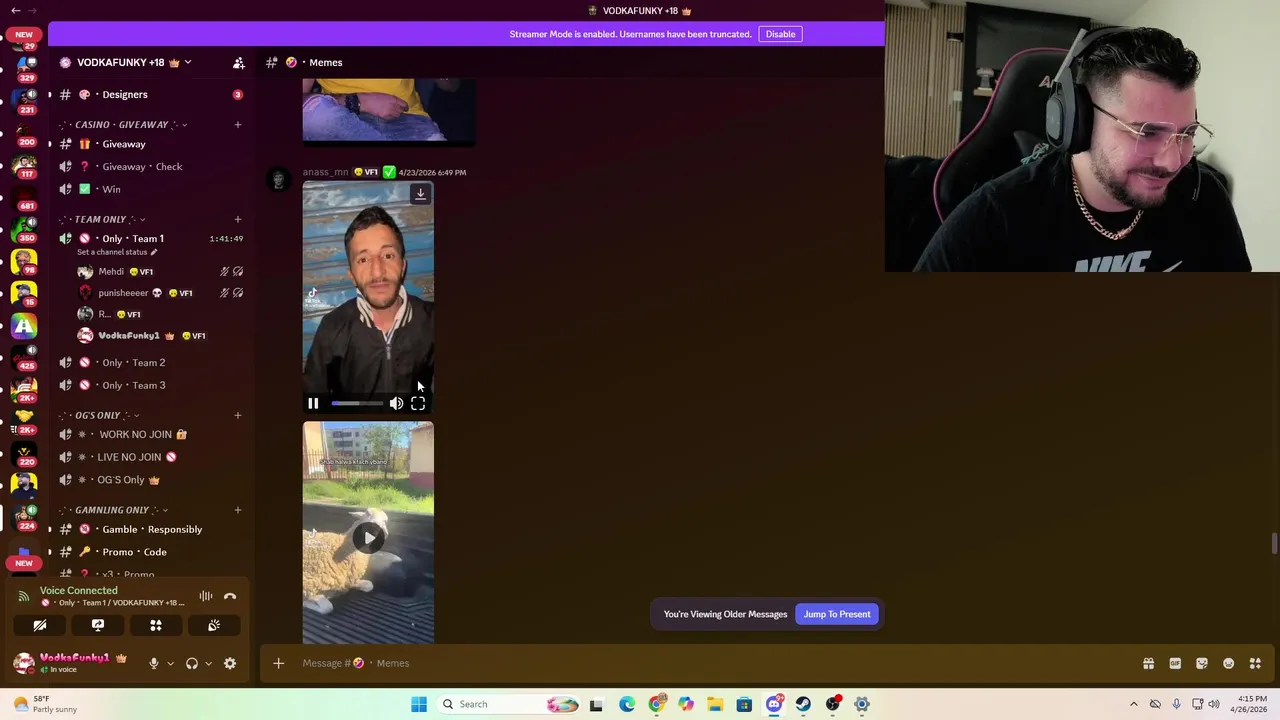Disable Streamer Mode from the banner
Image resolution: width=1280 pixels, height=720 pixels.
[780, 34]
